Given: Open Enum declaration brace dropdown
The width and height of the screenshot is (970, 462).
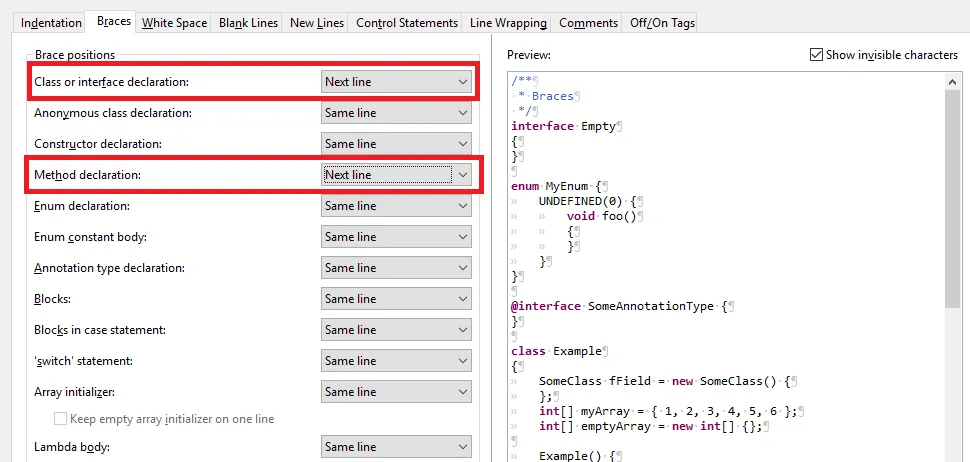Looking at the screenshot, I should pos(396,206).
